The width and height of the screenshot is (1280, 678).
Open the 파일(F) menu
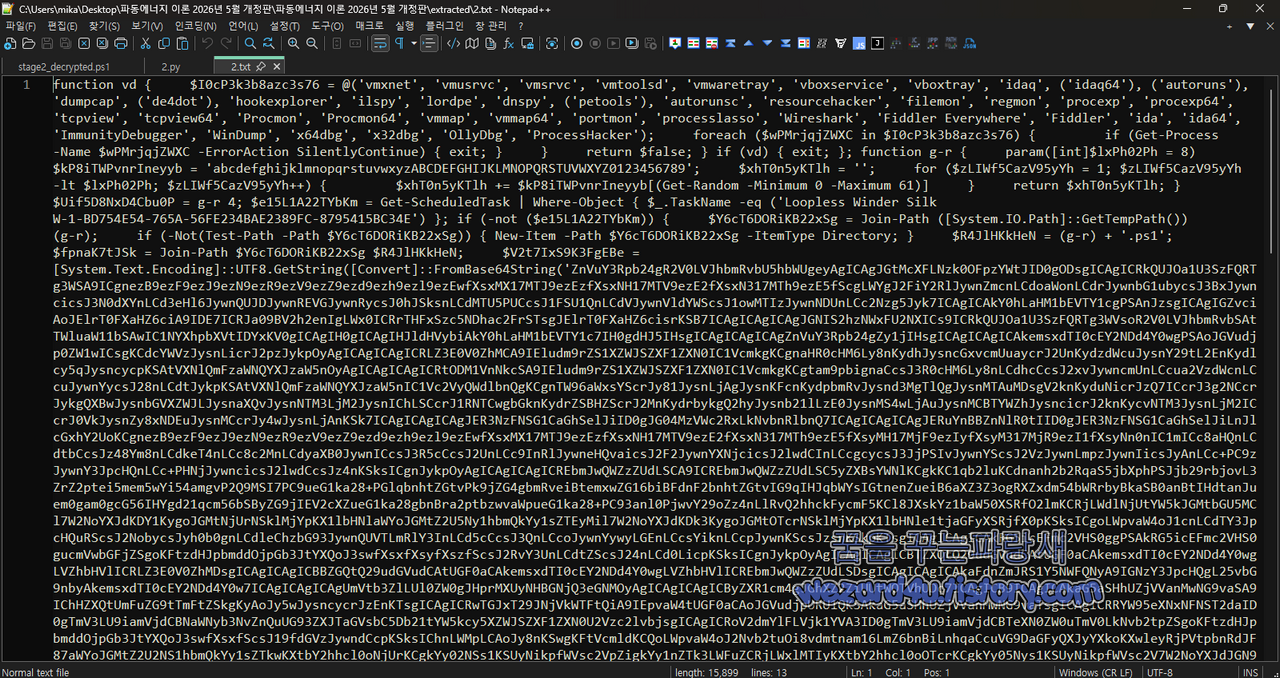click(21, 25)
